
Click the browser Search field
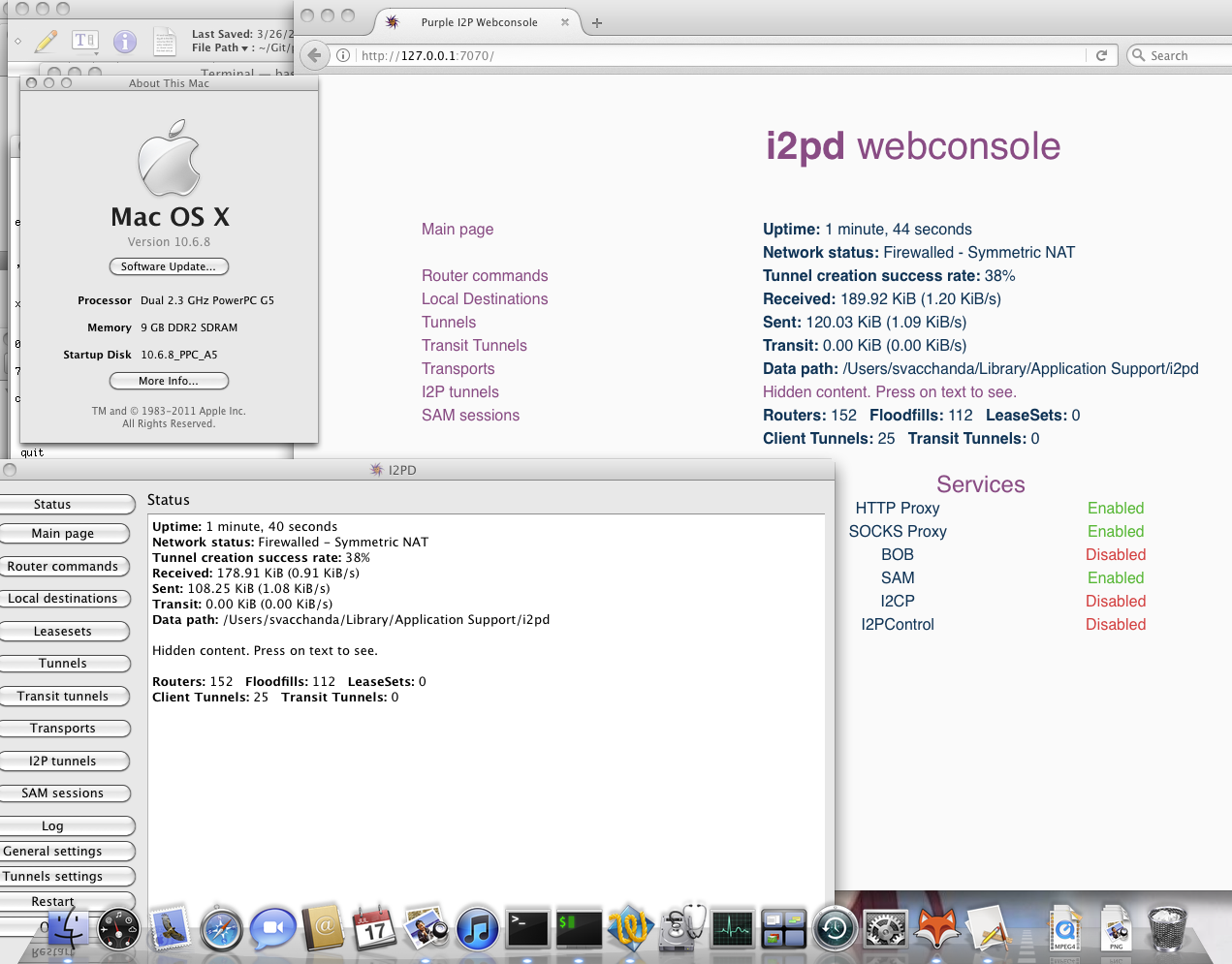point(1180,55)
